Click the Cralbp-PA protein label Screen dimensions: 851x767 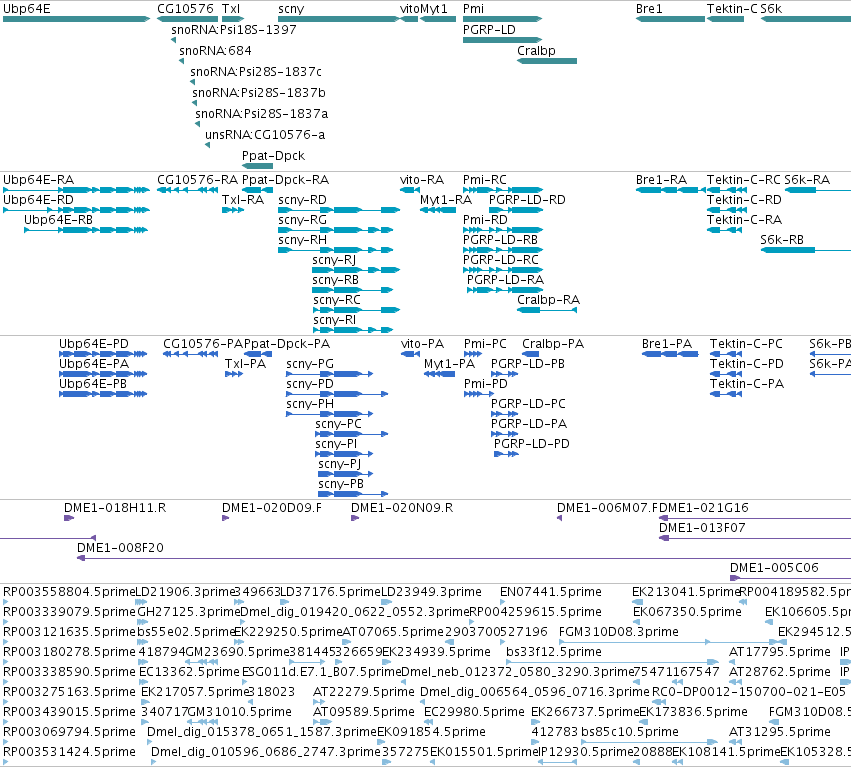tap(553, 344)
